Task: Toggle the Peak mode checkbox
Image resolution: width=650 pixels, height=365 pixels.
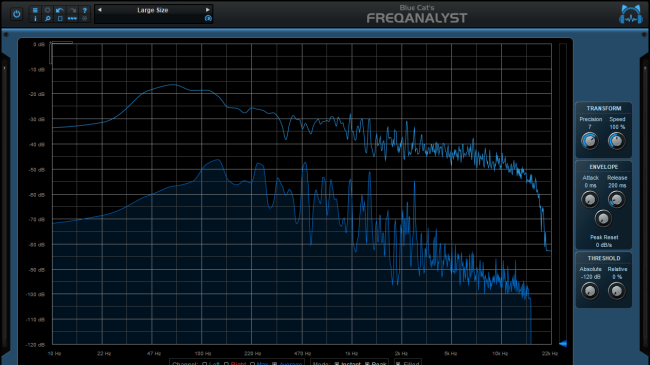Action: pos(367,364)
